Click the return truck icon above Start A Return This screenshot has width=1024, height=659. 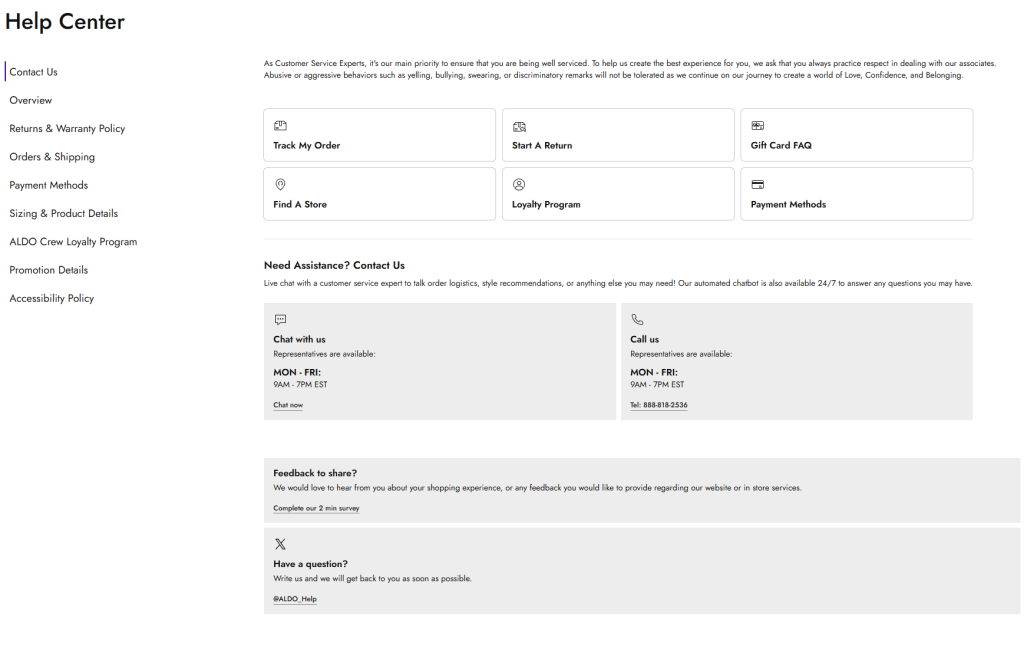click(x=519, y=126)
